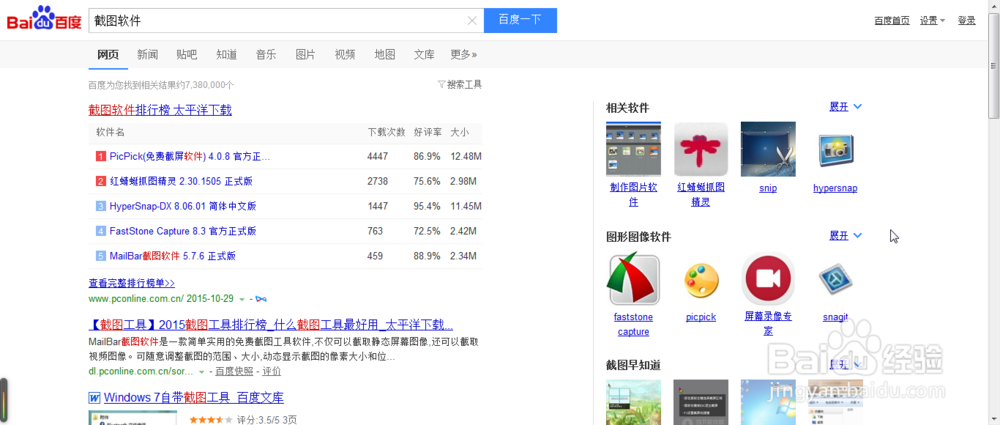Click 百度快照 link
Viewport: 1000px width, 425px height.
(234, 371)
